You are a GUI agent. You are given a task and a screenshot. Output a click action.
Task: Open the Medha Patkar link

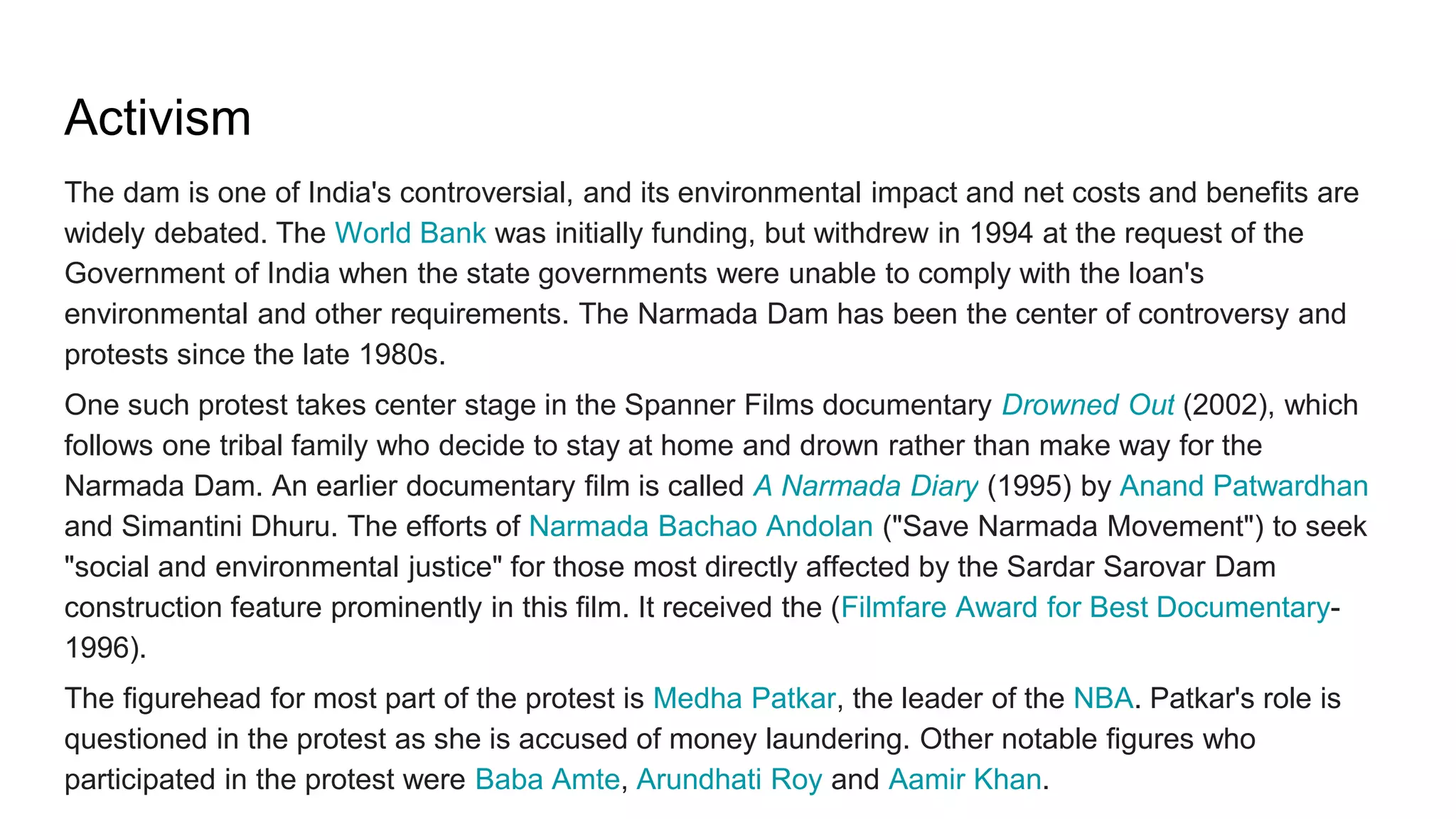tap(744, 699)
